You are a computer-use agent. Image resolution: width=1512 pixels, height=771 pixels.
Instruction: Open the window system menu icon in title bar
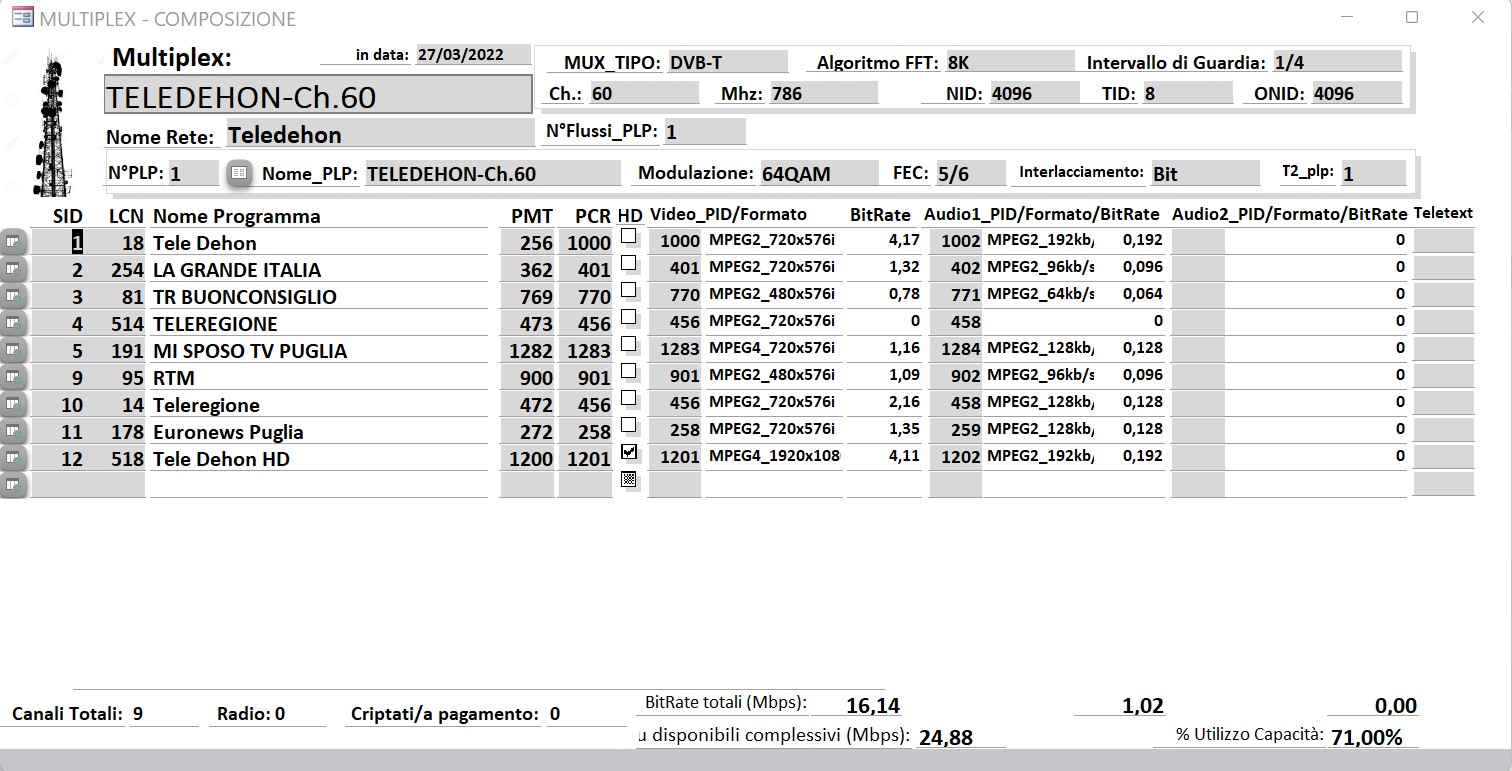[21, 17]
